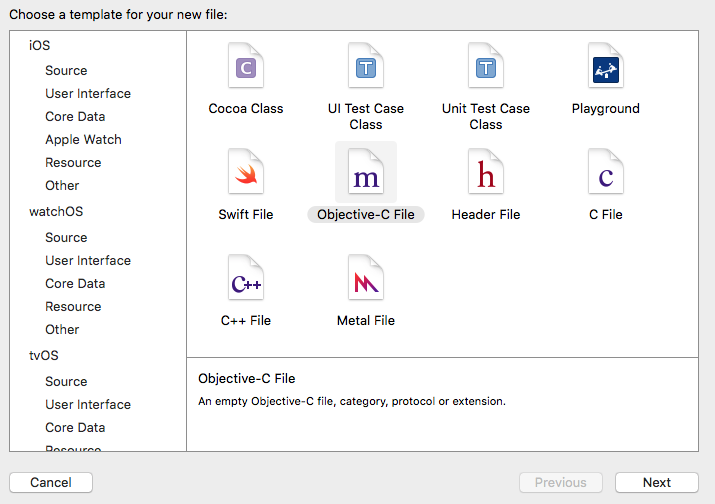
Task: Click the 'C File' label
Action: tap(606, 214)
